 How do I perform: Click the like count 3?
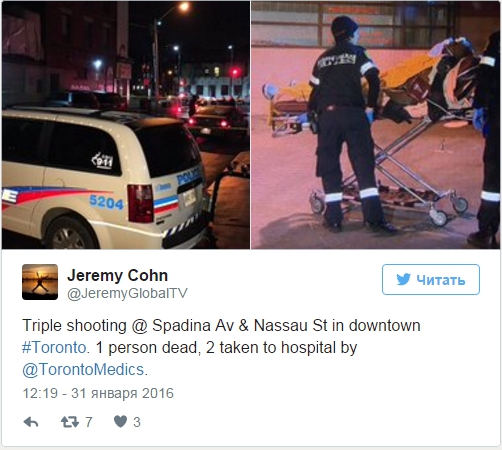(x=137, y=422)
